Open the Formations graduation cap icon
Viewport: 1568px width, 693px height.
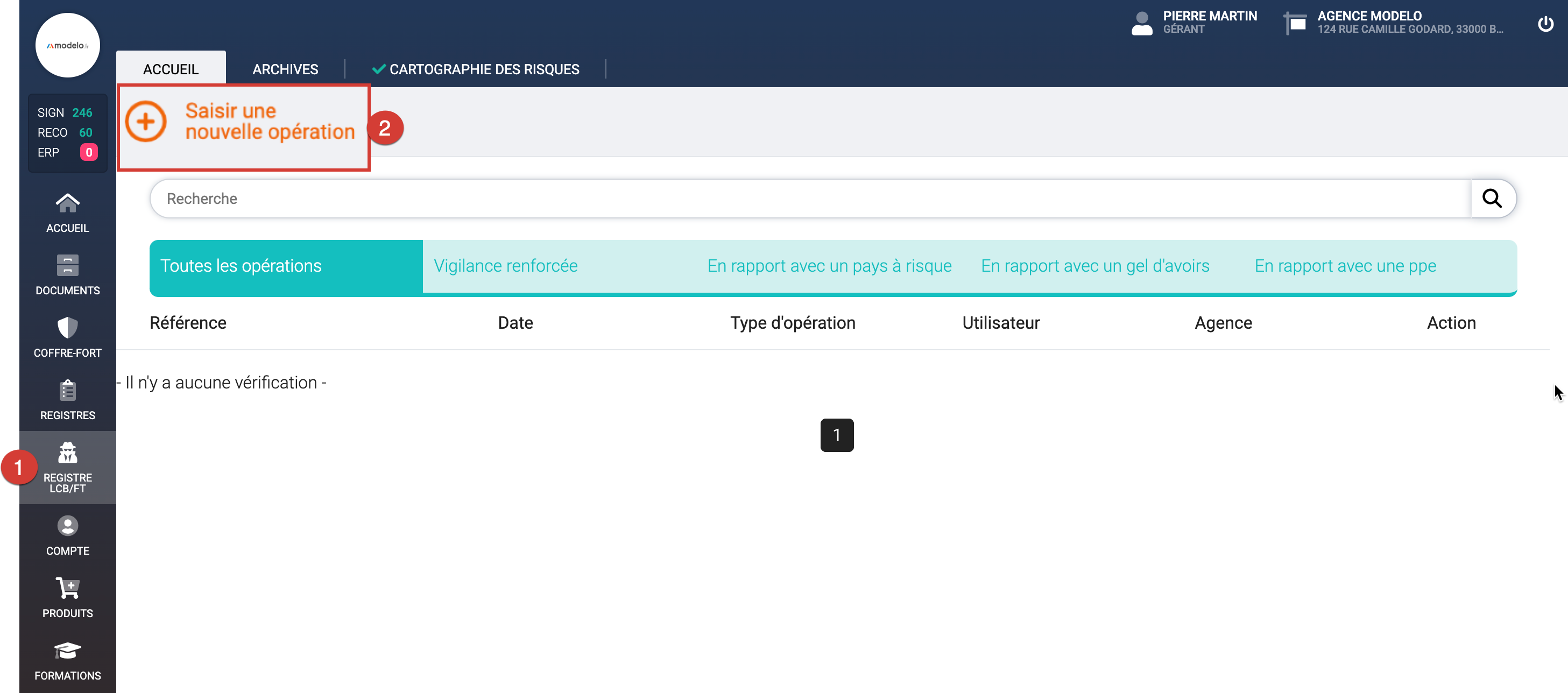pos(68,651)
